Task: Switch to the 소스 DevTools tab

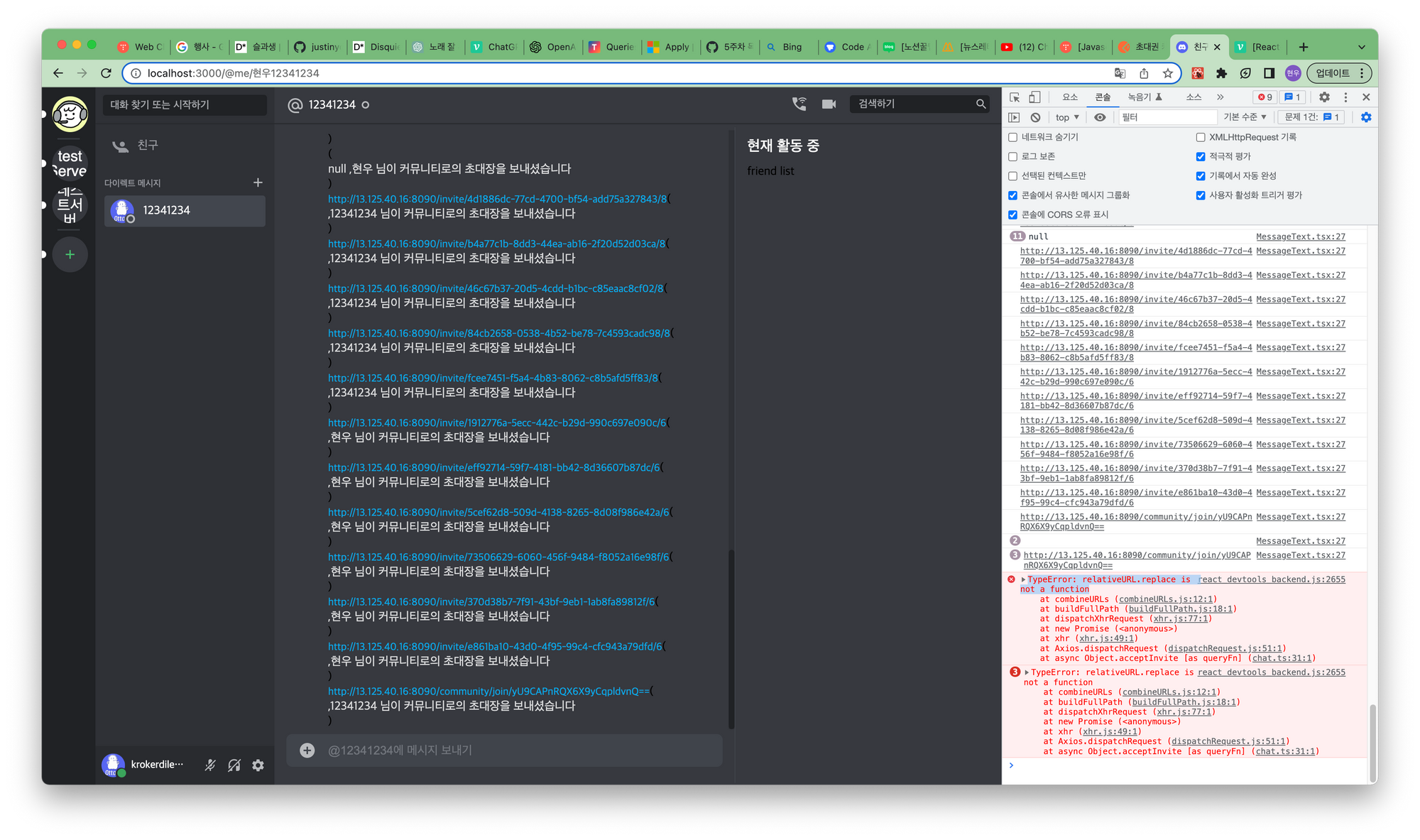Action: pos(1194,97)
